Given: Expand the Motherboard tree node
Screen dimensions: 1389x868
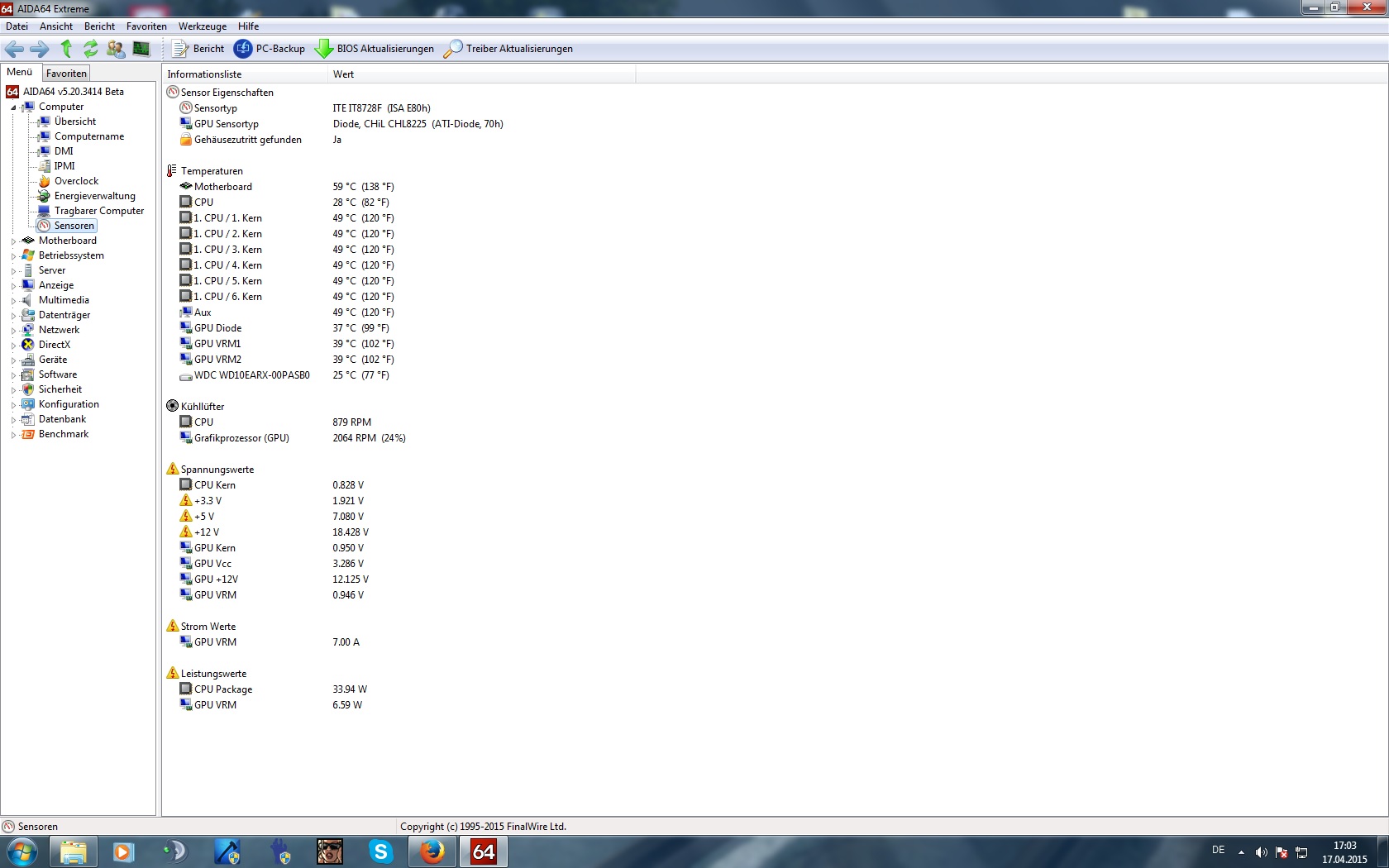Looking at the screenshot, I should pos(13,241).
